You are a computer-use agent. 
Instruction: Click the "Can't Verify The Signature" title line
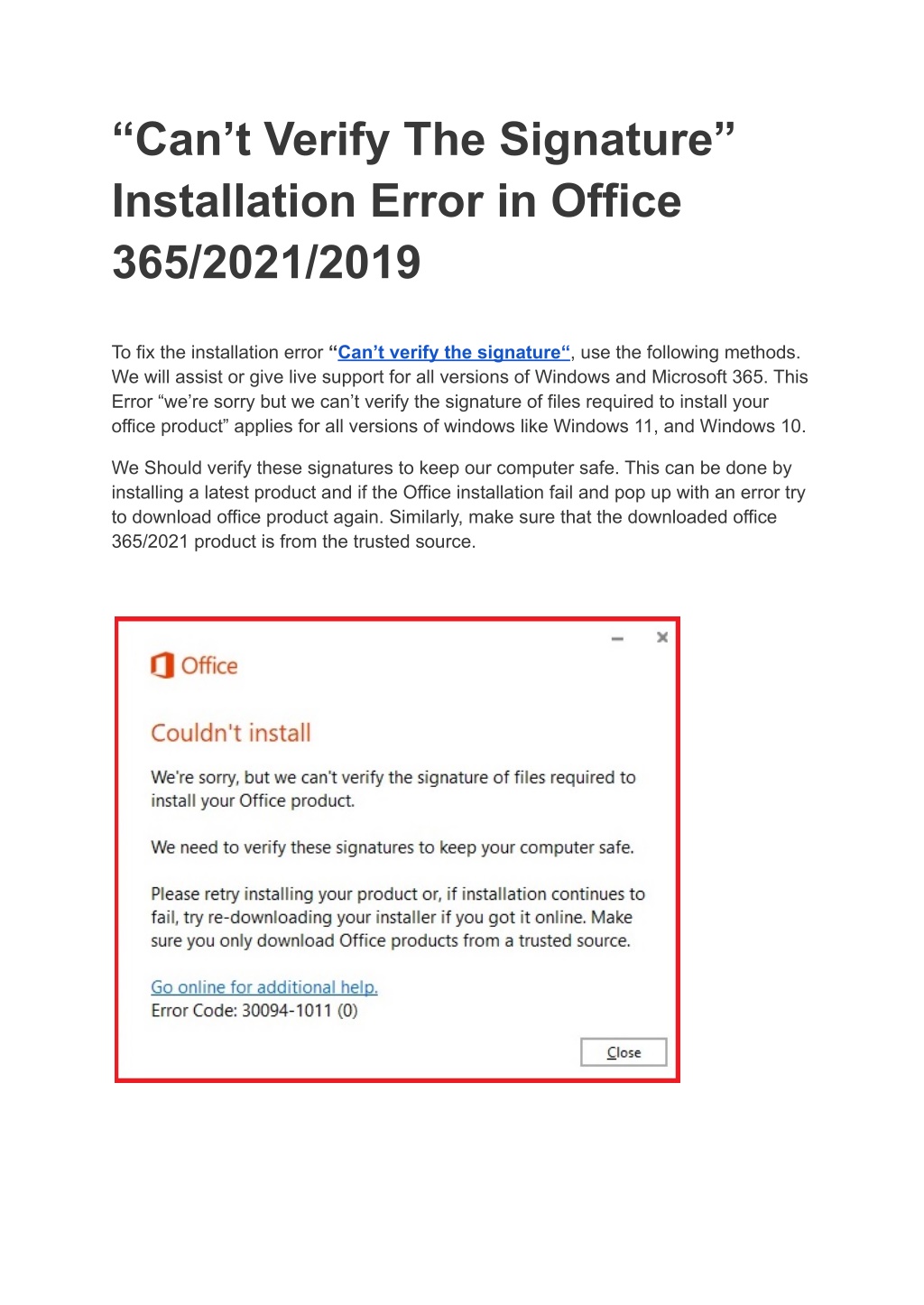pos(424,140)
